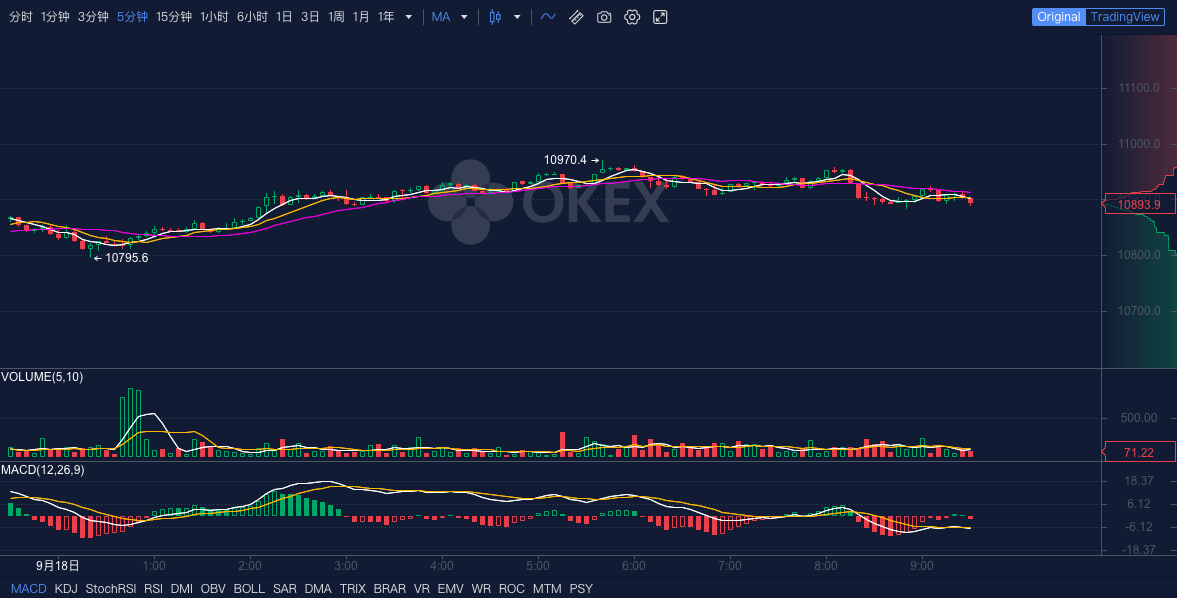This screenshot has width=1178, height=598.
Task: Open the line drawing tool icon
Action: tap(548, 17)
